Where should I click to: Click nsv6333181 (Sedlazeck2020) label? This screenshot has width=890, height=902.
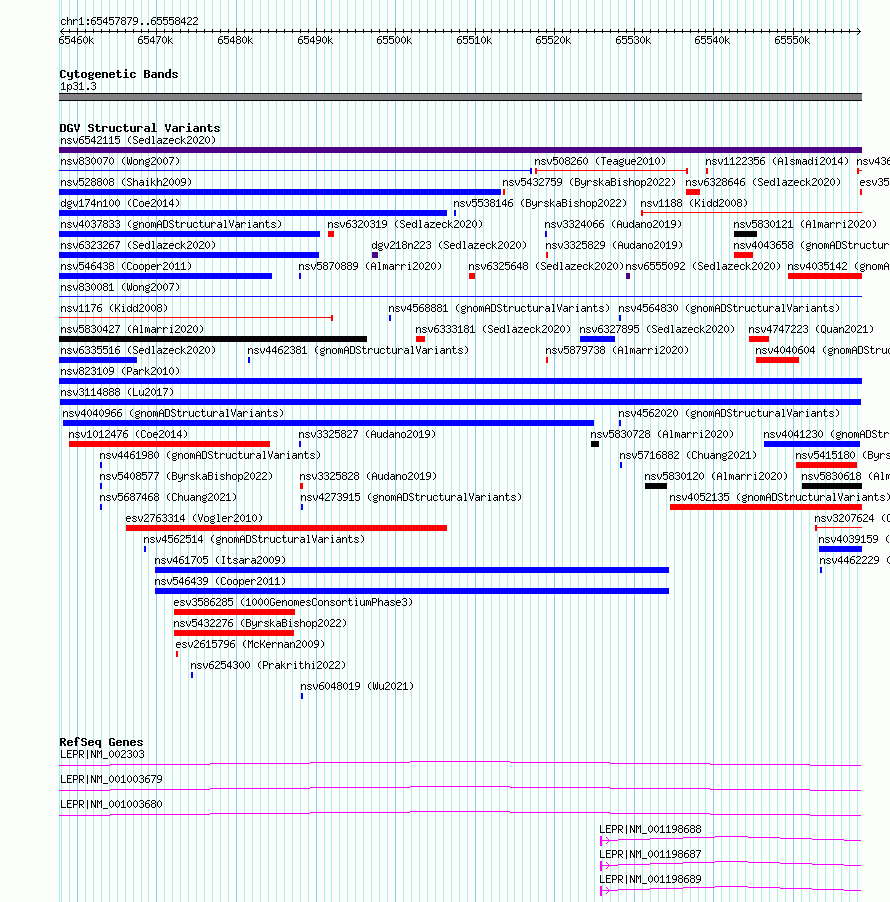[493, 330]
